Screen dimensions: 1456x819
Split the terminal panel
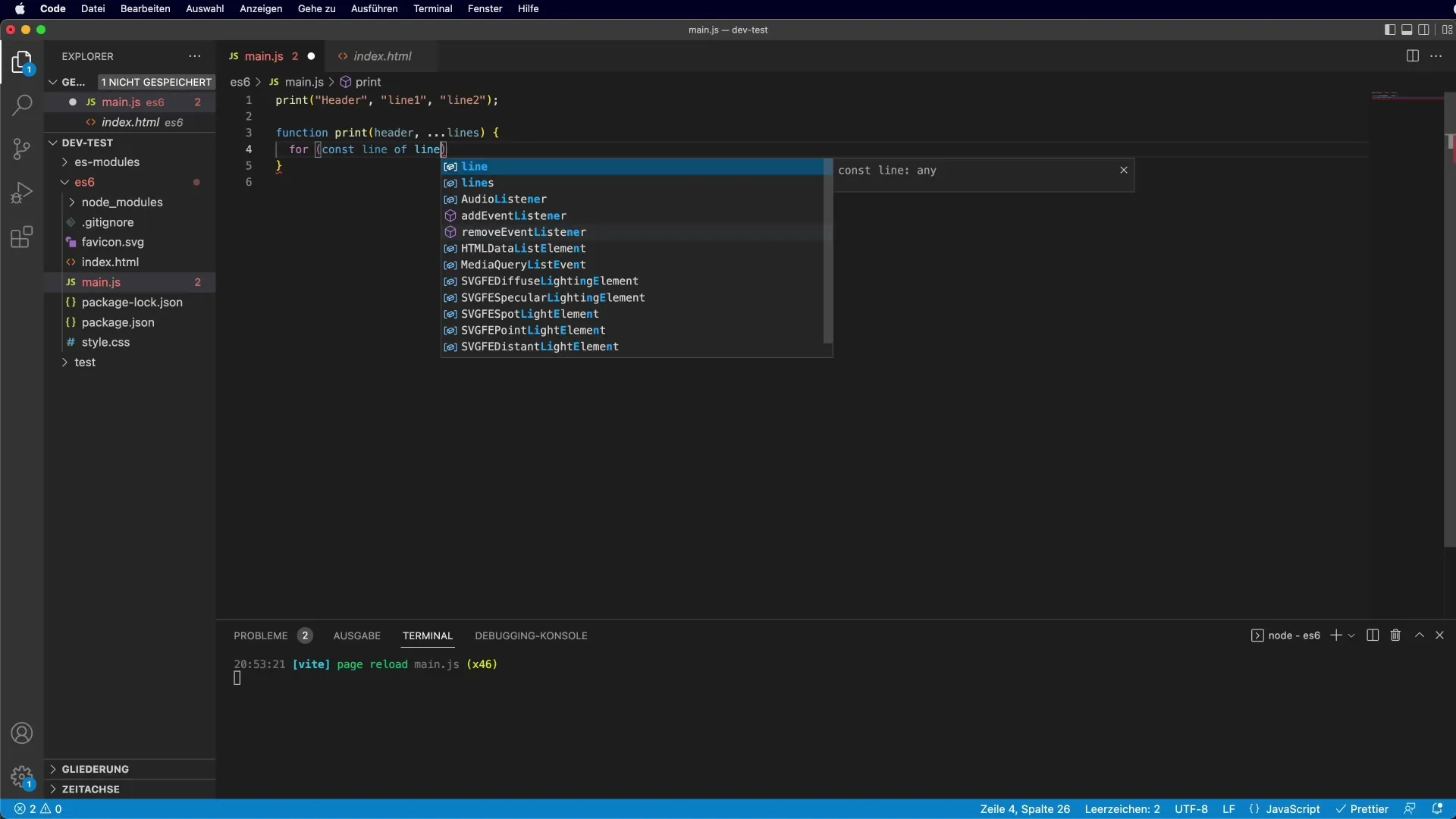pyautogui.click(x=1373, y=635)
